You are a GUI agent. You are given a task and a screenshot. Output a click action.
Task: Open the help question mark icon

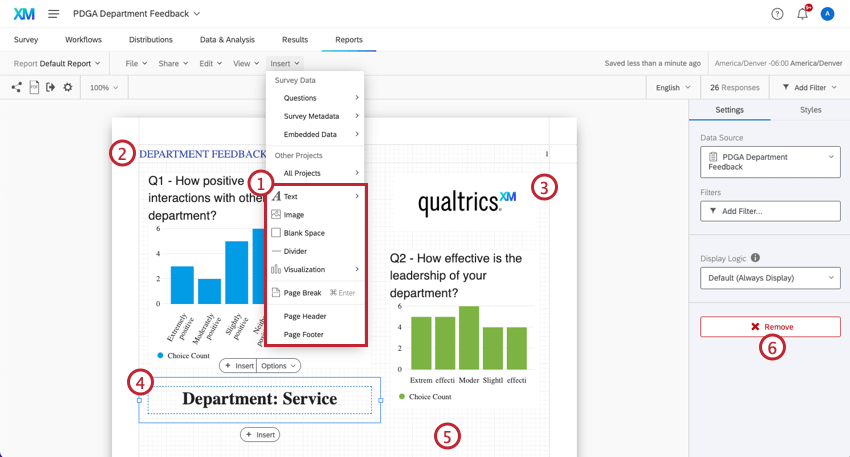[x=777, y=14]
